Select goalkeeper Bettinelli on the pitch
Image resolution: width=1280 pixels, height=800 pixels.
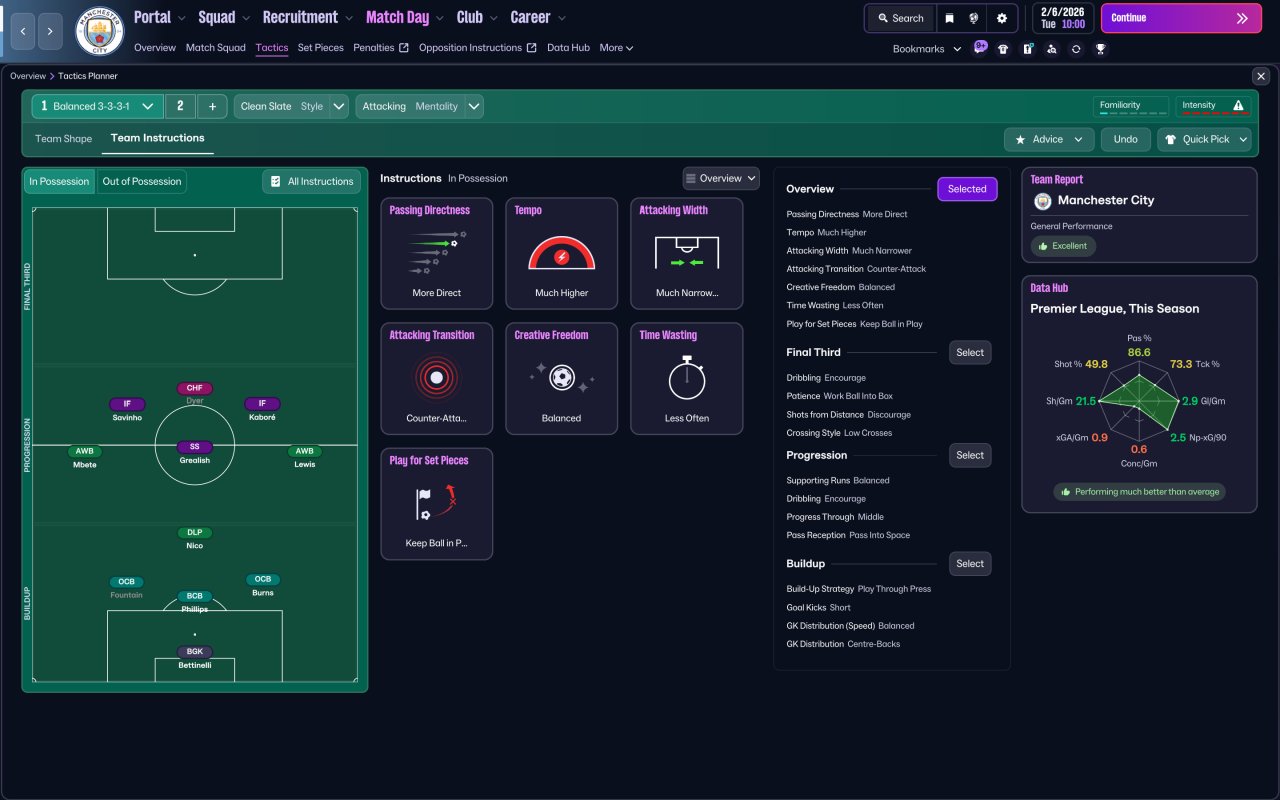[195, 658]
